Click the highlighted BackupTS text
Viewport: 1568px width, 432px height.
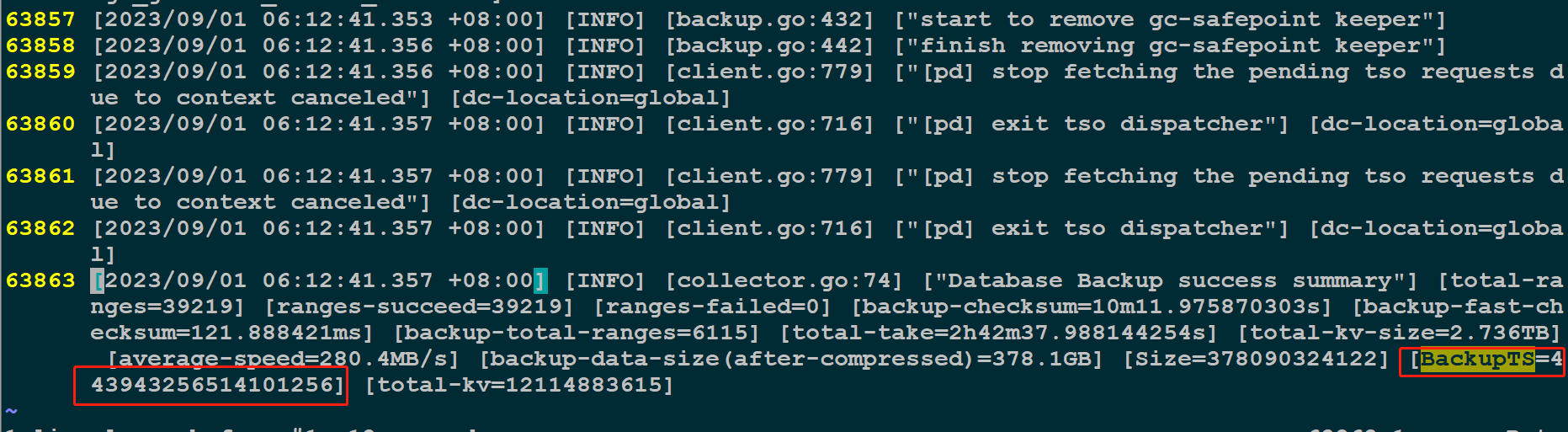pyautogui.click(x=1477, y=360)
